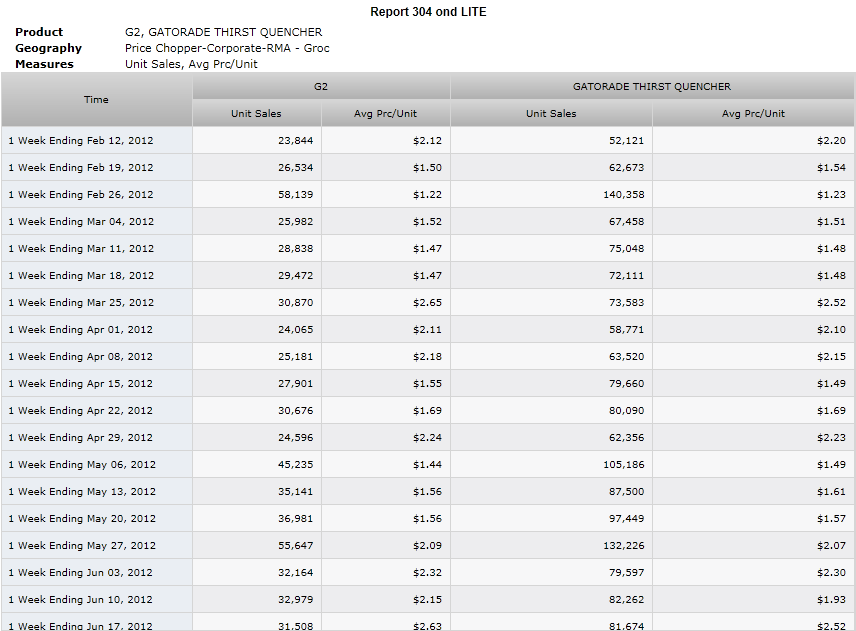The height and width of the screenshot is (631, 856).
Task: Click Gatorade unit sales cell 63,520
Action: coord(551,356)
